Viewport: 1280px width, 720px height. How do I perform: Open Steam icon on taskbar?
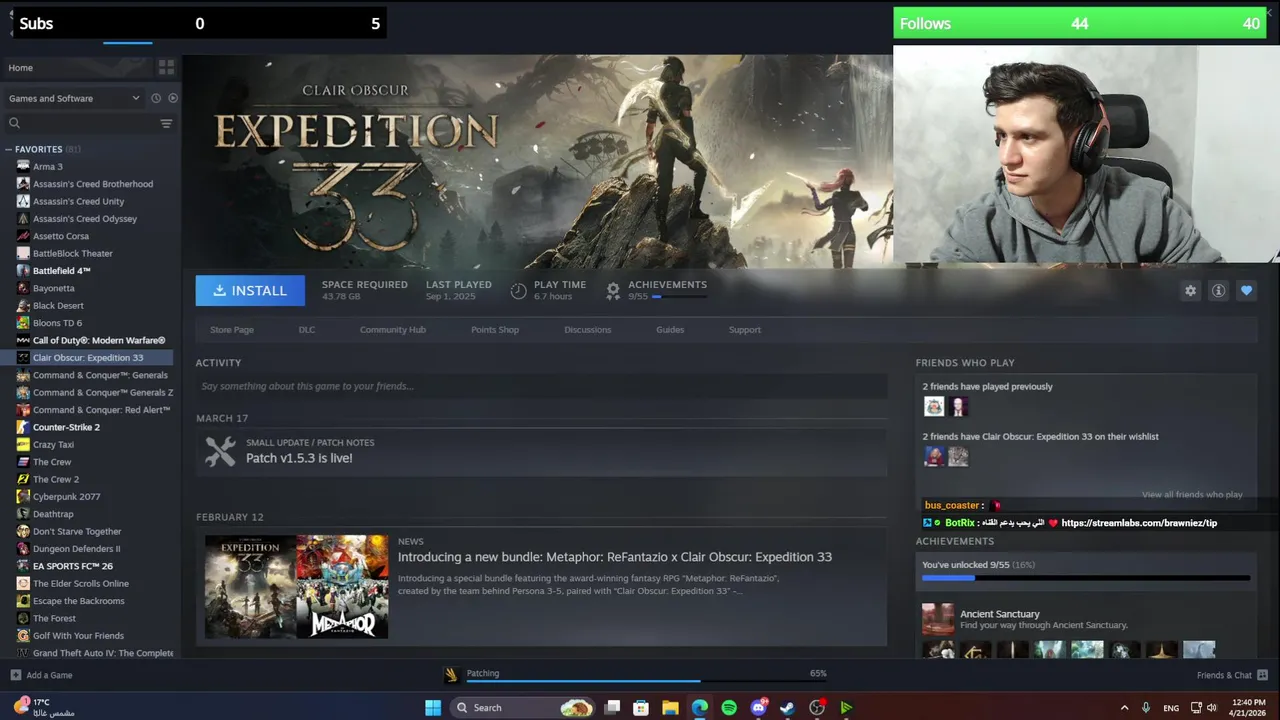coord(787,707)
